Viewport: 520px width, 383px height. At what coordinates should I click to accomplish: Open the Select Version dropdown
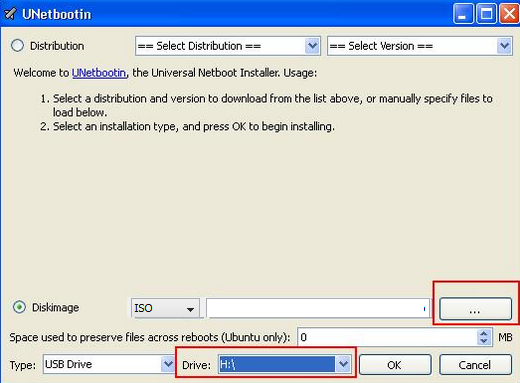[420, 46]
